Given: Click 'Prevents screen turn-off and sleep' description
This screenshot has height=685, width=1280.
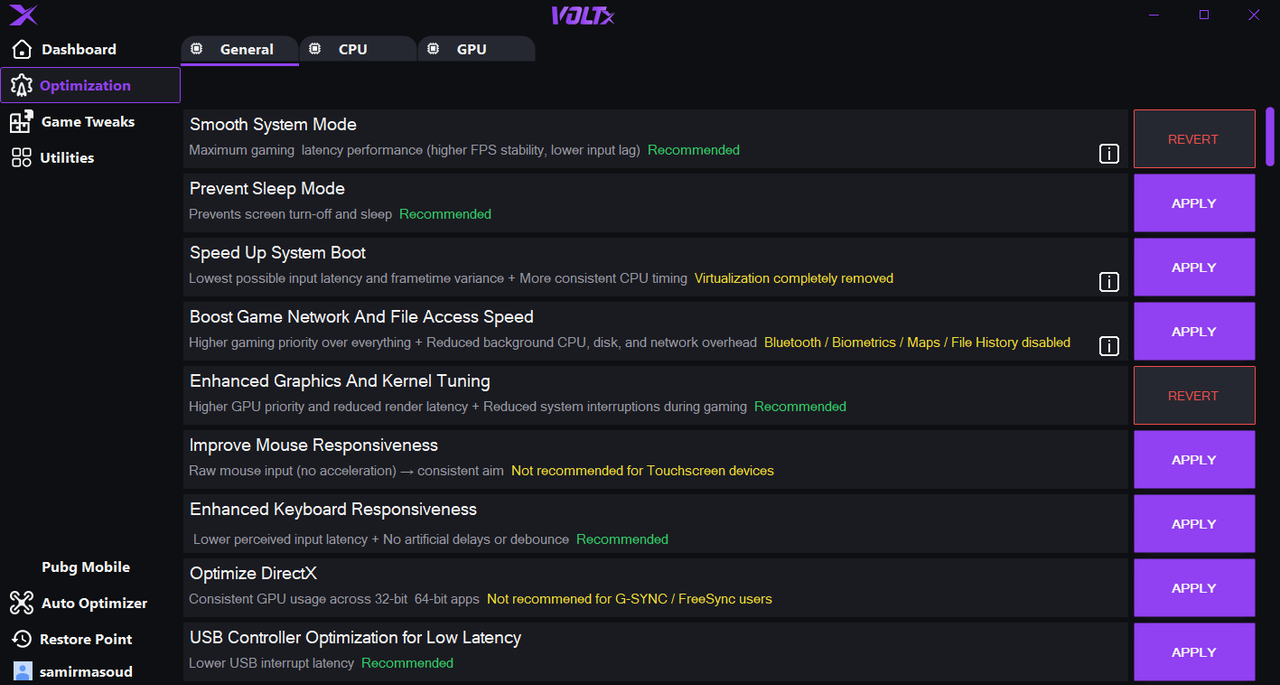Looking at the screenshot, I should coord(290,215).
